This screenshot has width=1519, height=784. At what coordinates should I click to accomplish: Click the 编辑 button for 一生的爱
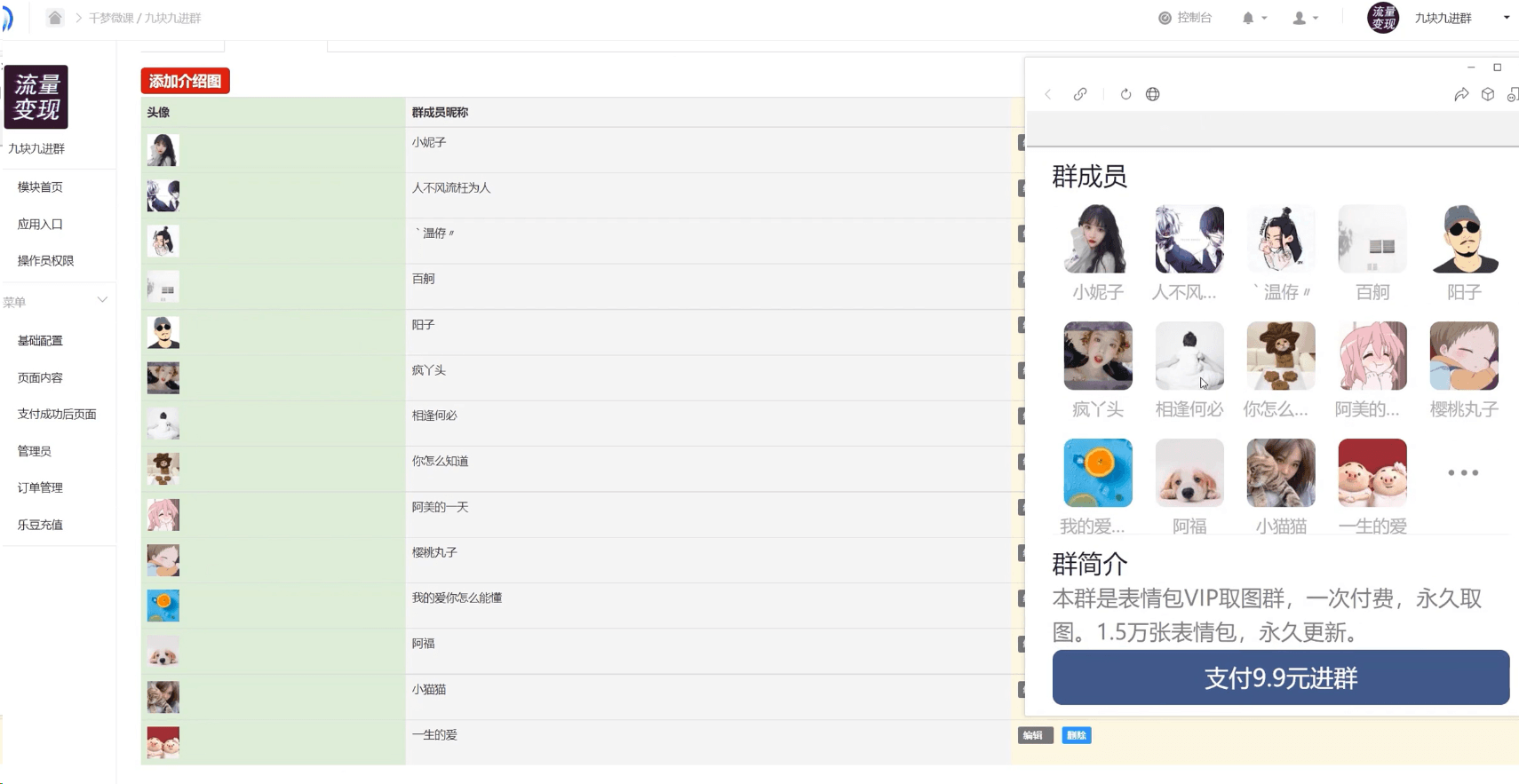pos(1035,735)
